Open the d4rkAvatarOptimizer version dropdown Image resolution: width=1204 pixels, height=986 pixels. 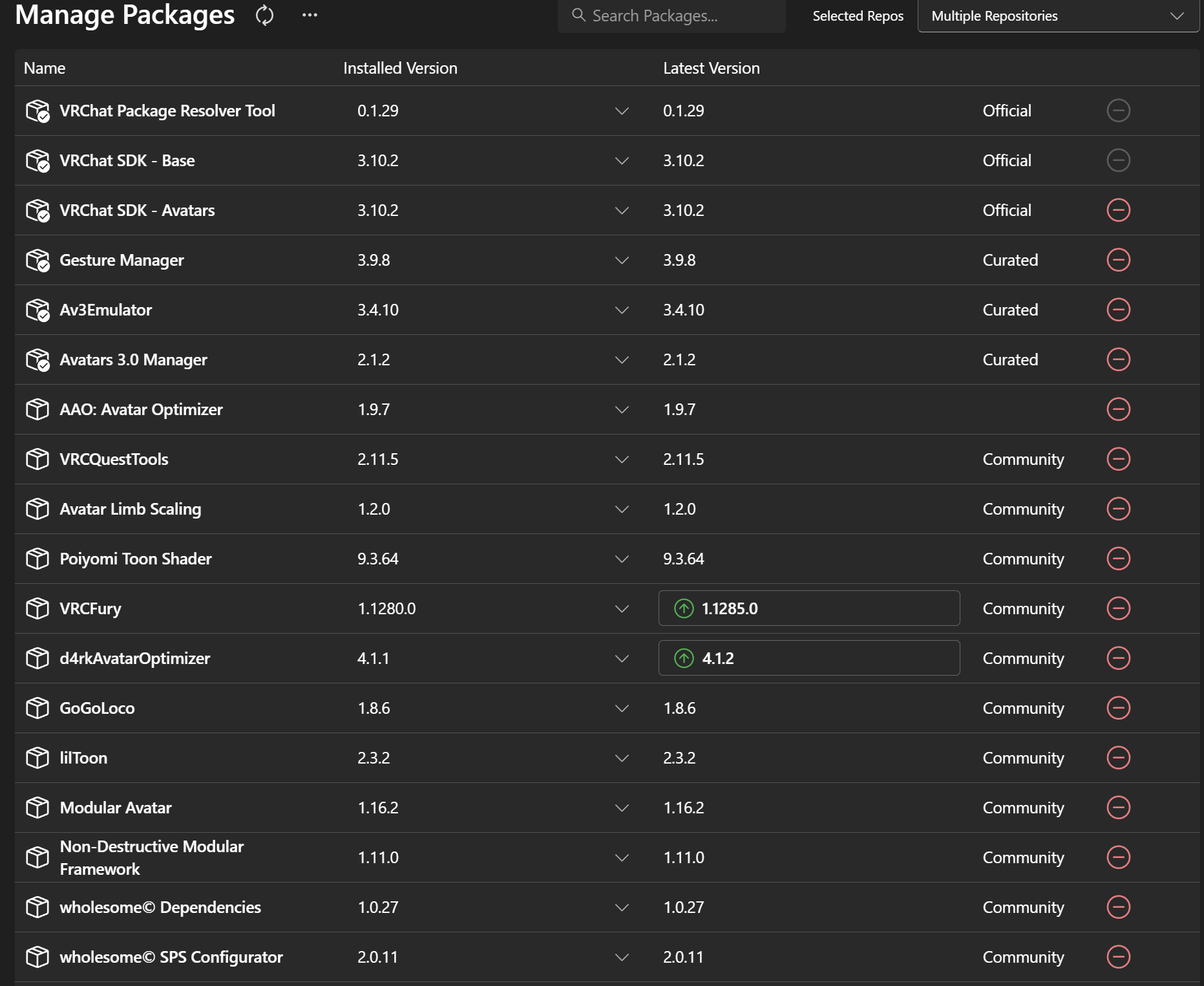coord(622,658)
